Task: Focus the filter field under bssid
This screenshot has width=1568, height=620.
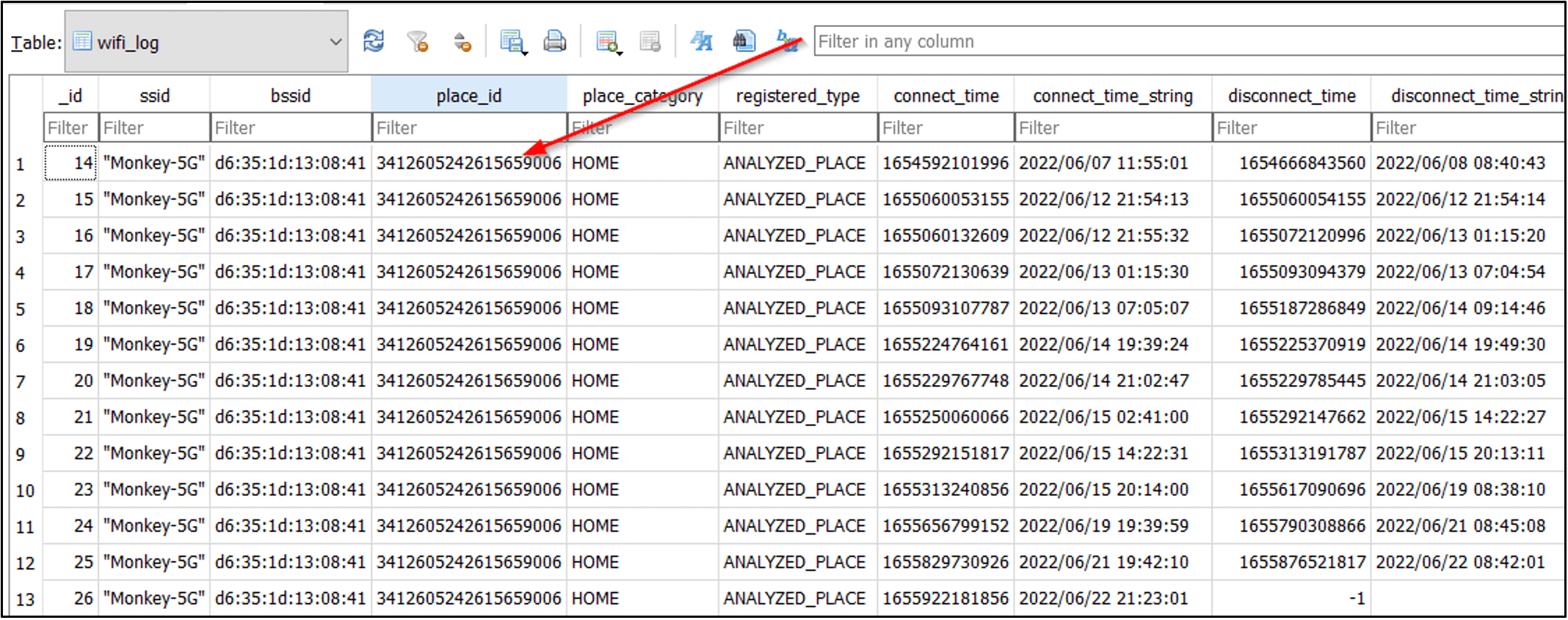Action: click(291, 128)
